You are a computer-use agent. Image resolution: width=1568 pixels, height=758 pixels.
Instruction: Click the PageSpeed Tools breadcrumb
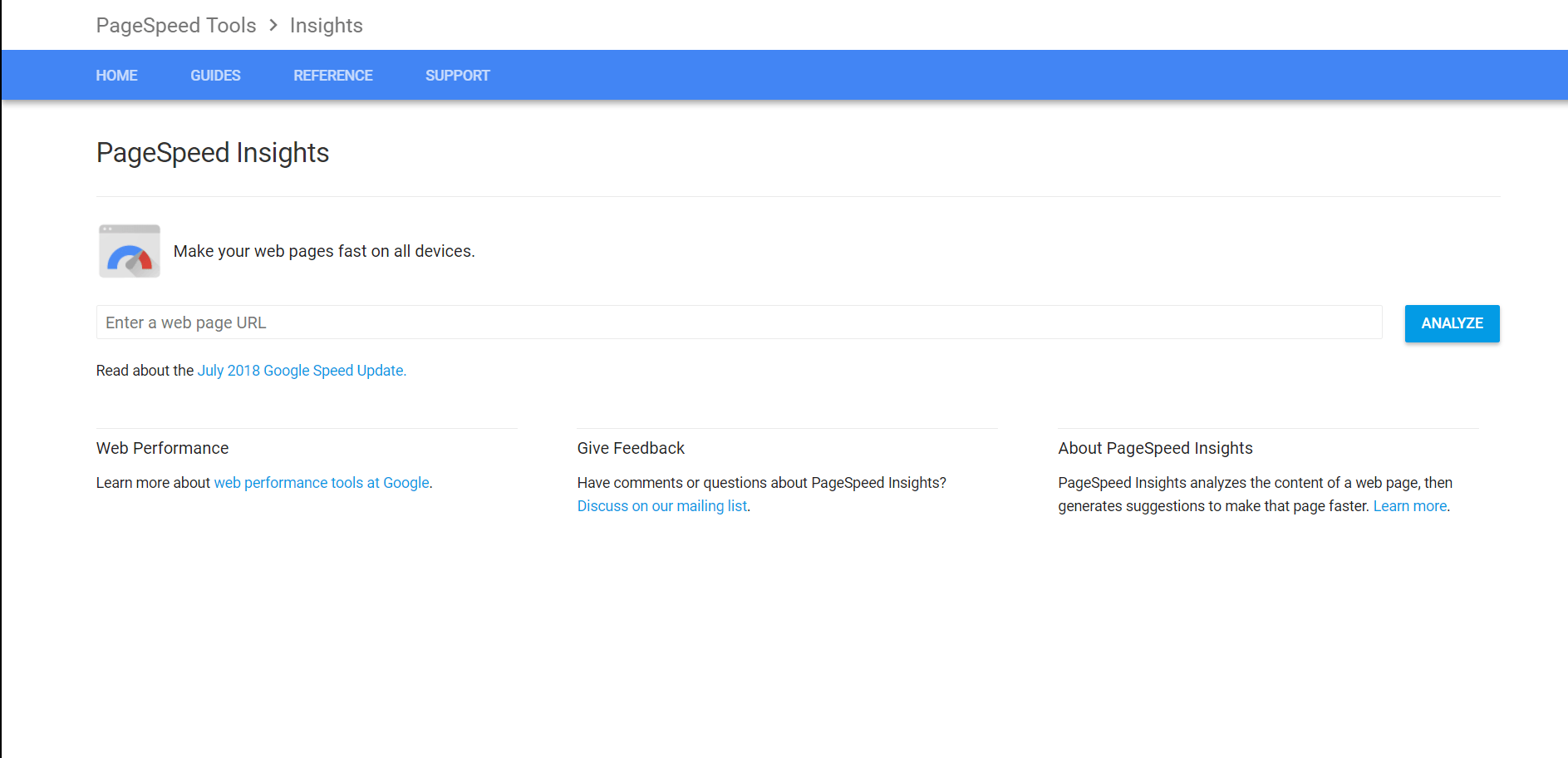coord(176,26)
